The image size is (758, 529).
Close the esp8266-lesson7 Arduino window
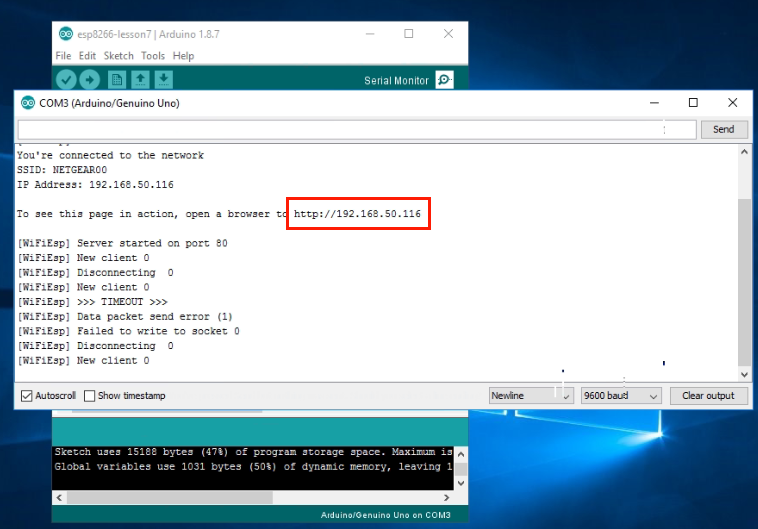tap(449, 34)
